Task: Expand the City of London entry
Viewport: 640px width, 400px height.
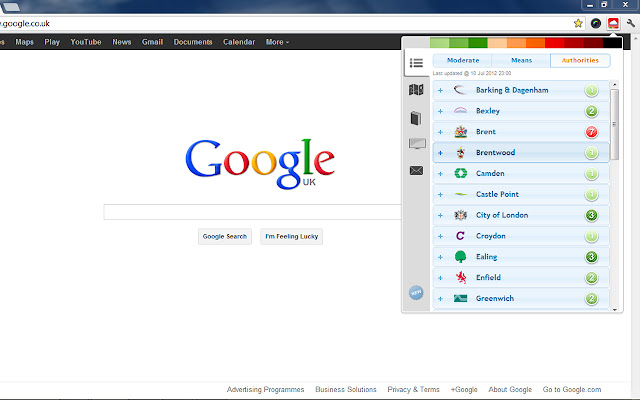Action: [x=440, y=215]
